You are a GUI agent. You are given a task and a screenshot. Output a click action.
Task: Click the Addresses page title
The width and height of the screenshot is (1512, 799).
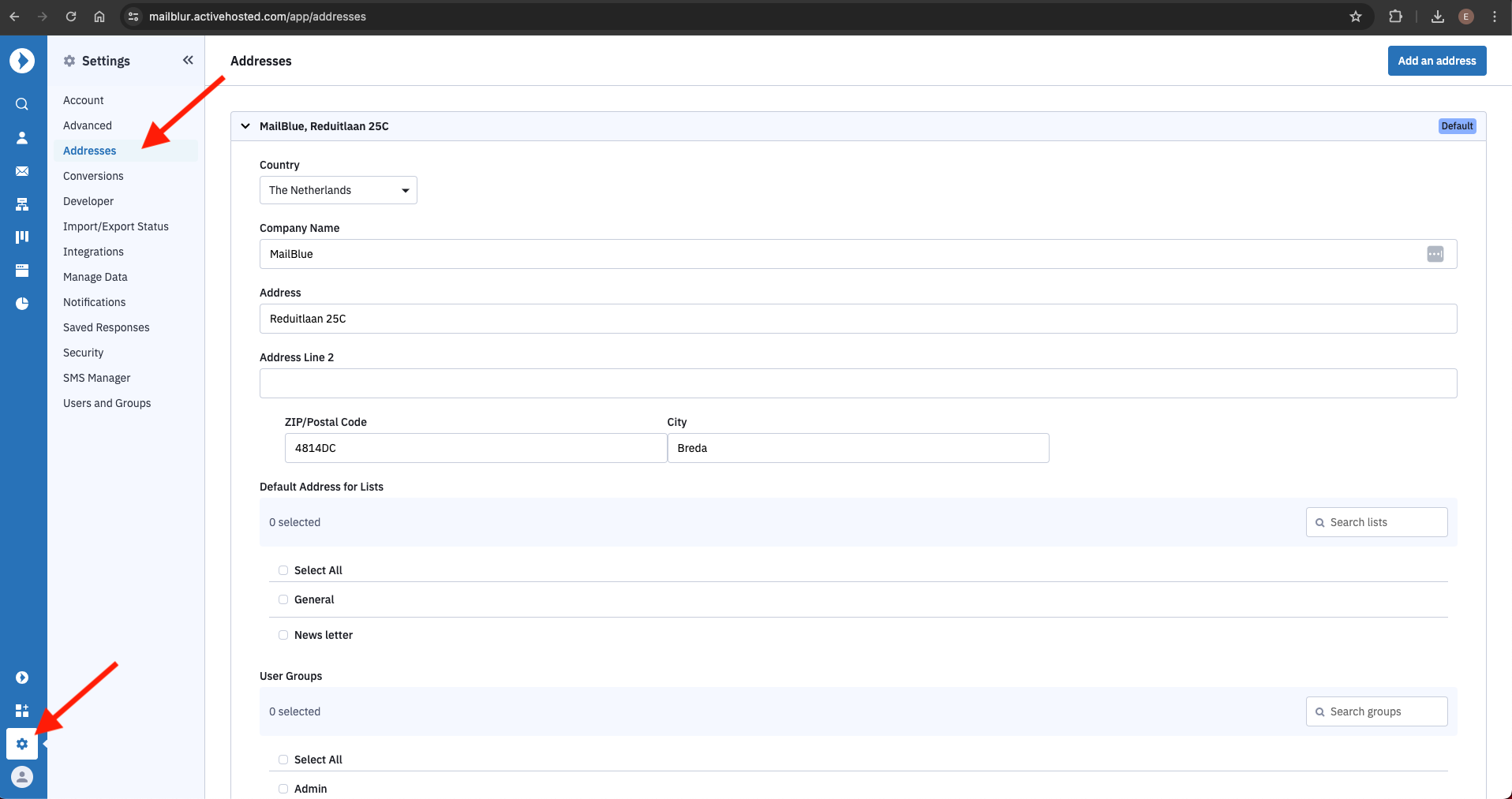(261, 61)
